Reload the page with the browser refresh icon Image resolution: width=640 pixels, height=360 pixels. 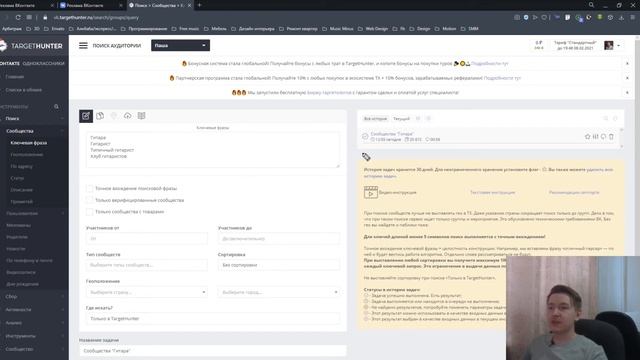18,18
